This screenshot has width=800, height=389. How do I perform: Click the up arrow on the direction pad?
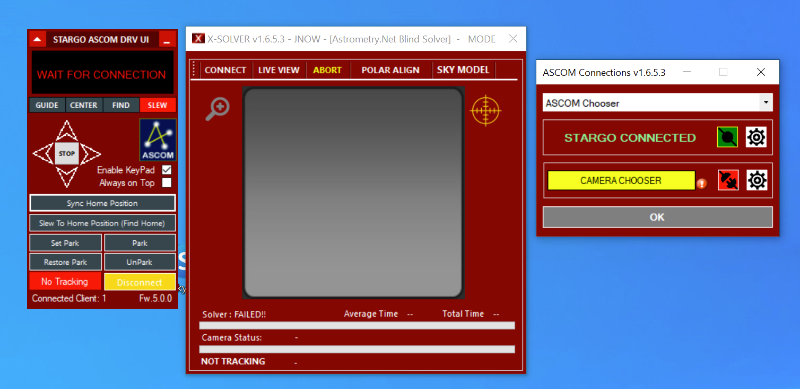(x=66, y=131)
